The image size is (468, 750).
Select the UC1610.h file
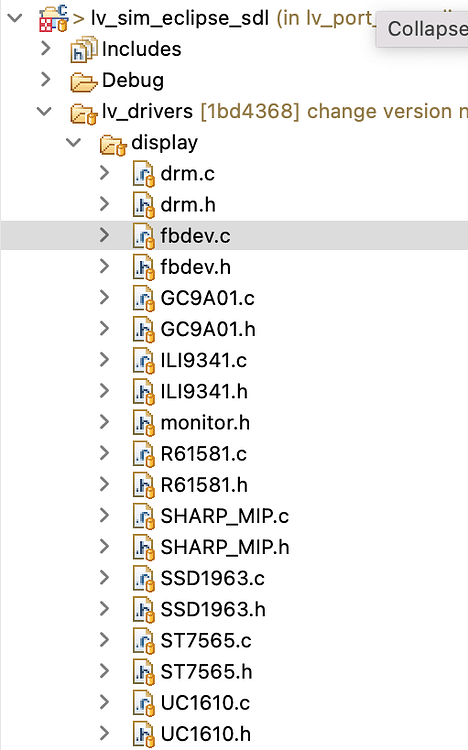click(x=205, y=734)
